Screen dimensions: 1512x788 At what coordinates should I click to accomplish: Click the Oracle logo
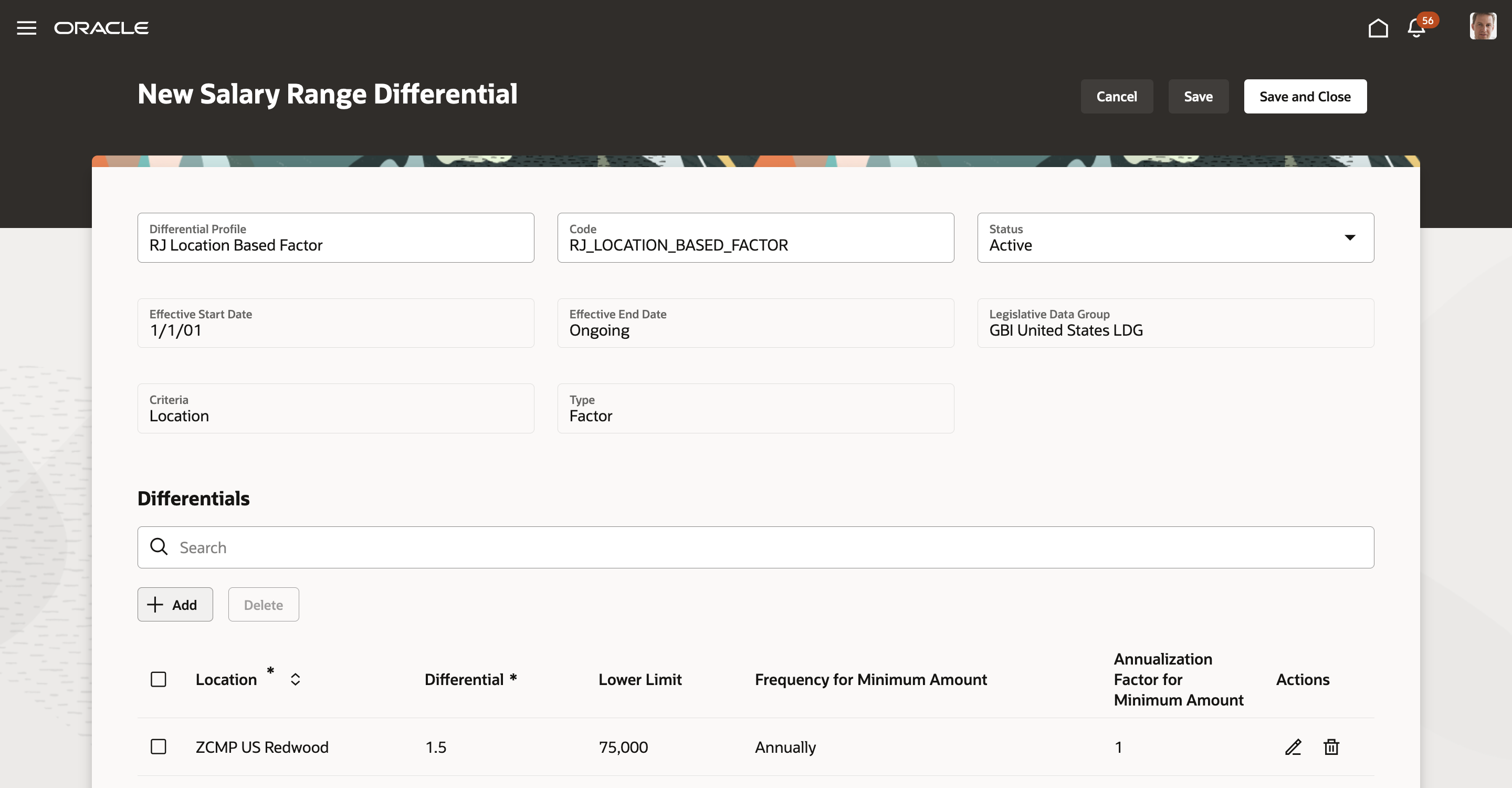[101, 28]
